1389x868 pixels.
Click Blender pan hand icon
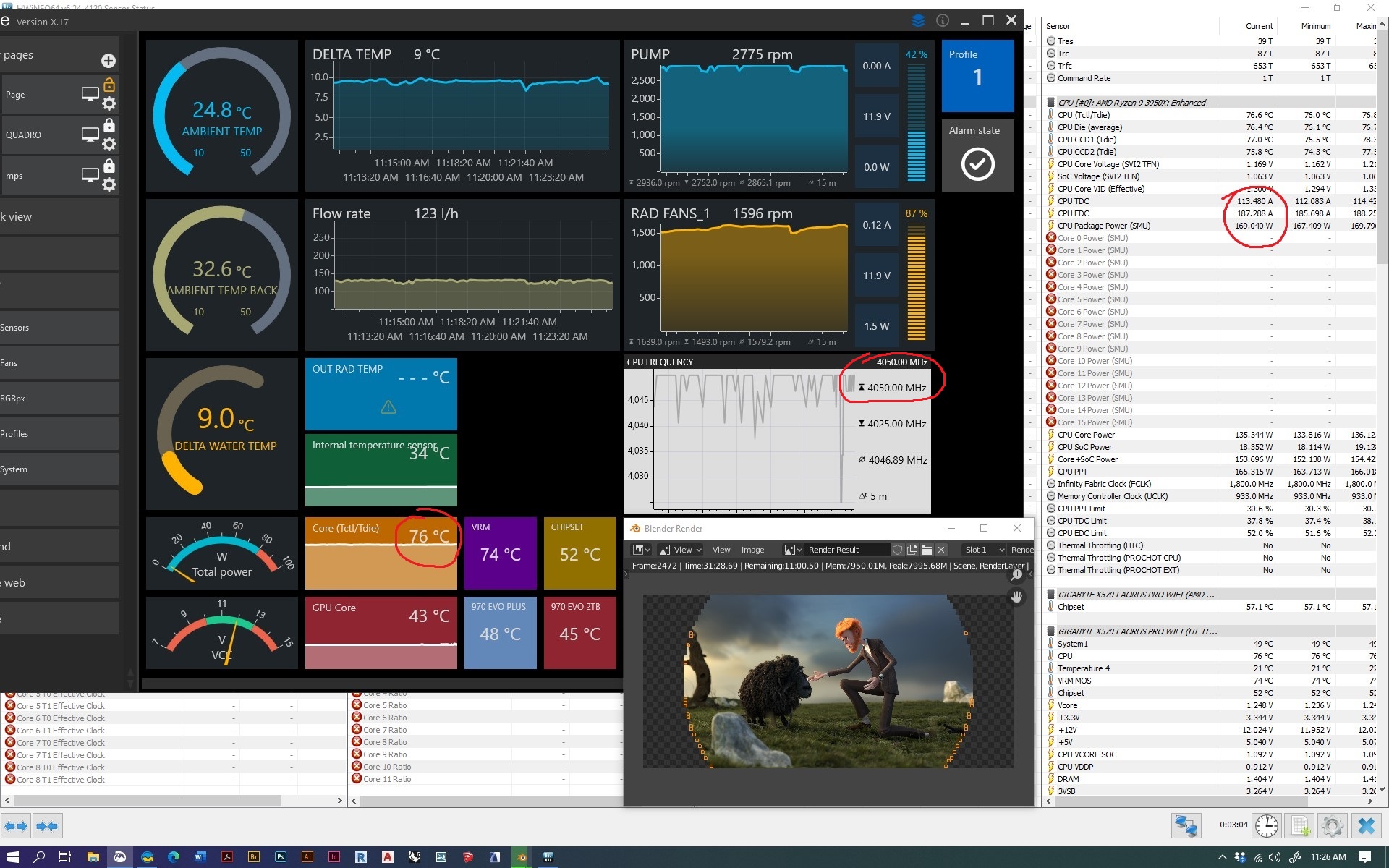(1016, 597)
